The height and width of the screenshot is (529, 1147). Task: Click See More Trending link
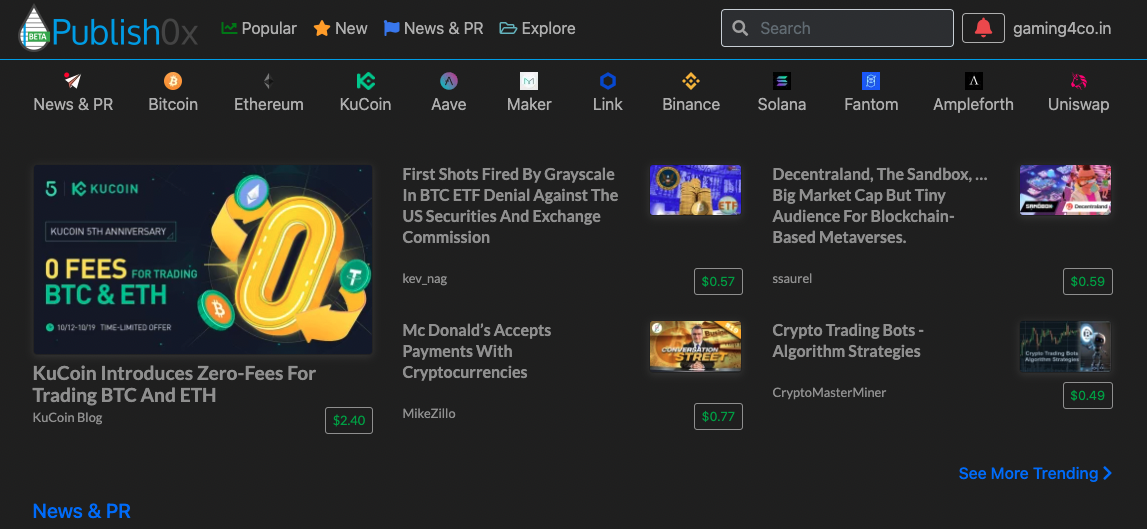1035,473
